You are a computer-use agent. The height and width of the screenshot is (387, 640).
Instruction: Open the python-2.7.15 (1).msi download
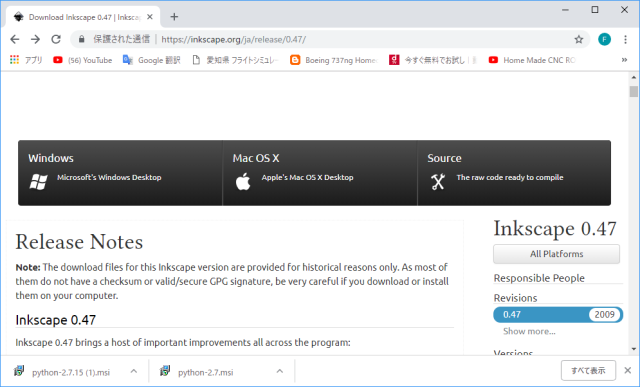tap(71, 372)
